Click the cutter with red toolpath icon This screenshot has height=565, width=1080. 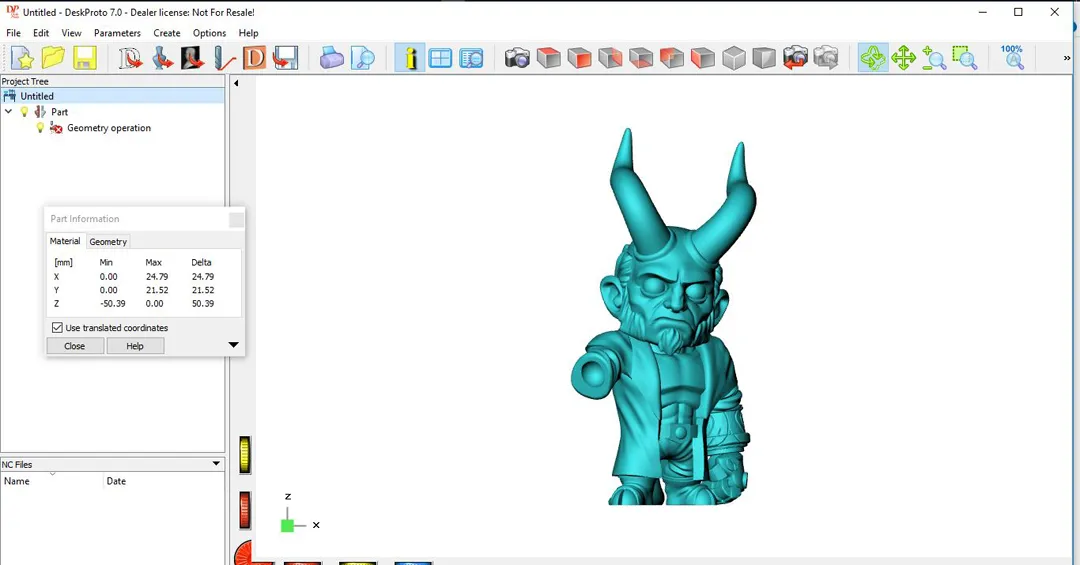pos(224,58)
